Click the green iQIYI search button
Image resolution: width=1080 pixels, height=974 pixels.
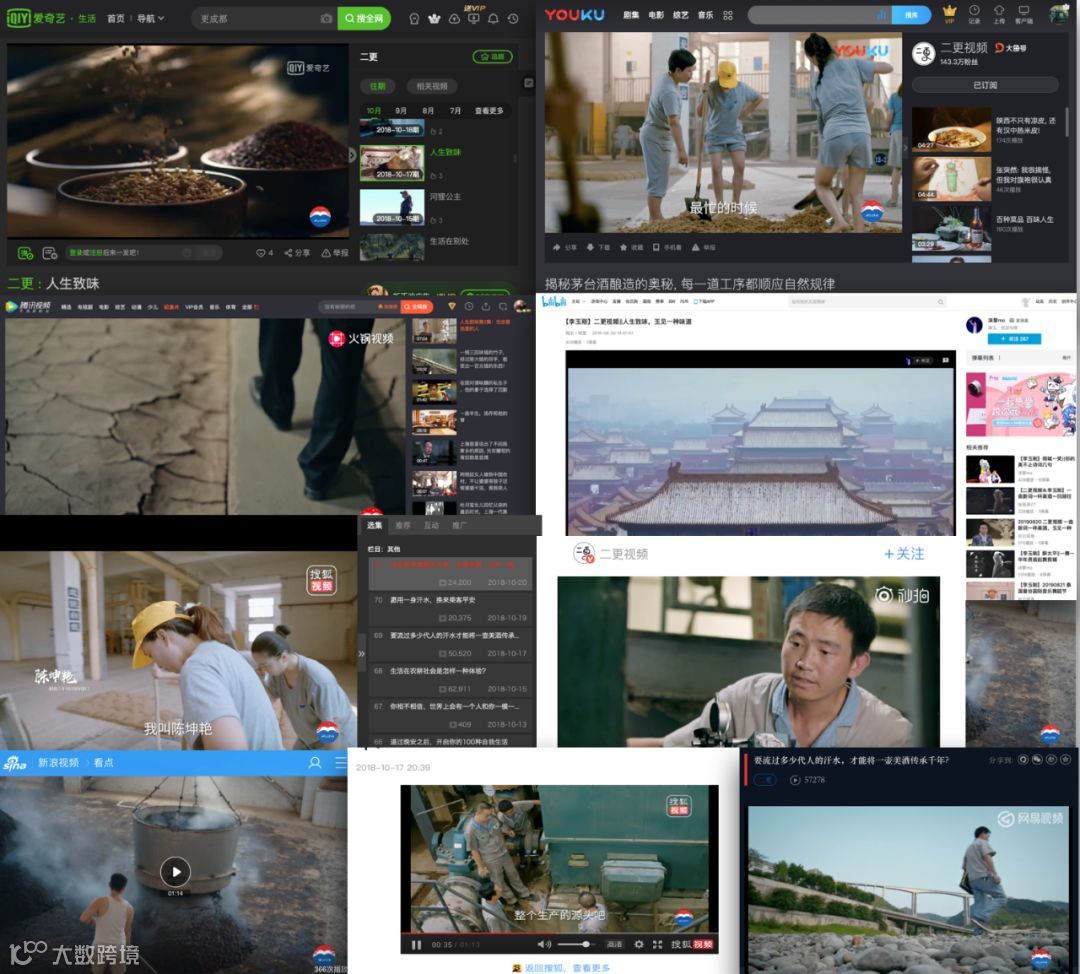(364, 19)
